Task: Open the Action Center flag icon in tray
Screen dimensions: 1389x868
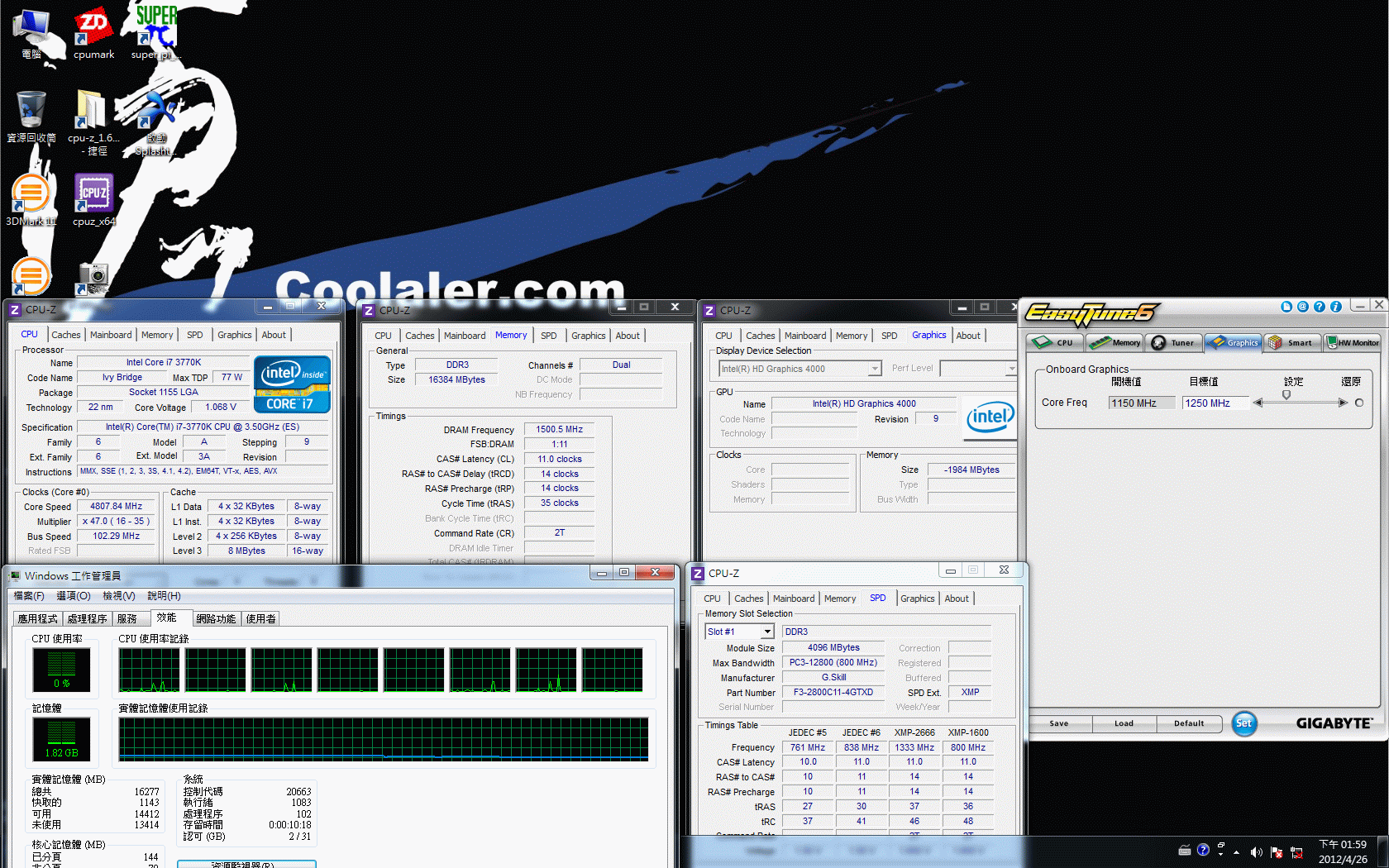Action: pos(1277,852)
